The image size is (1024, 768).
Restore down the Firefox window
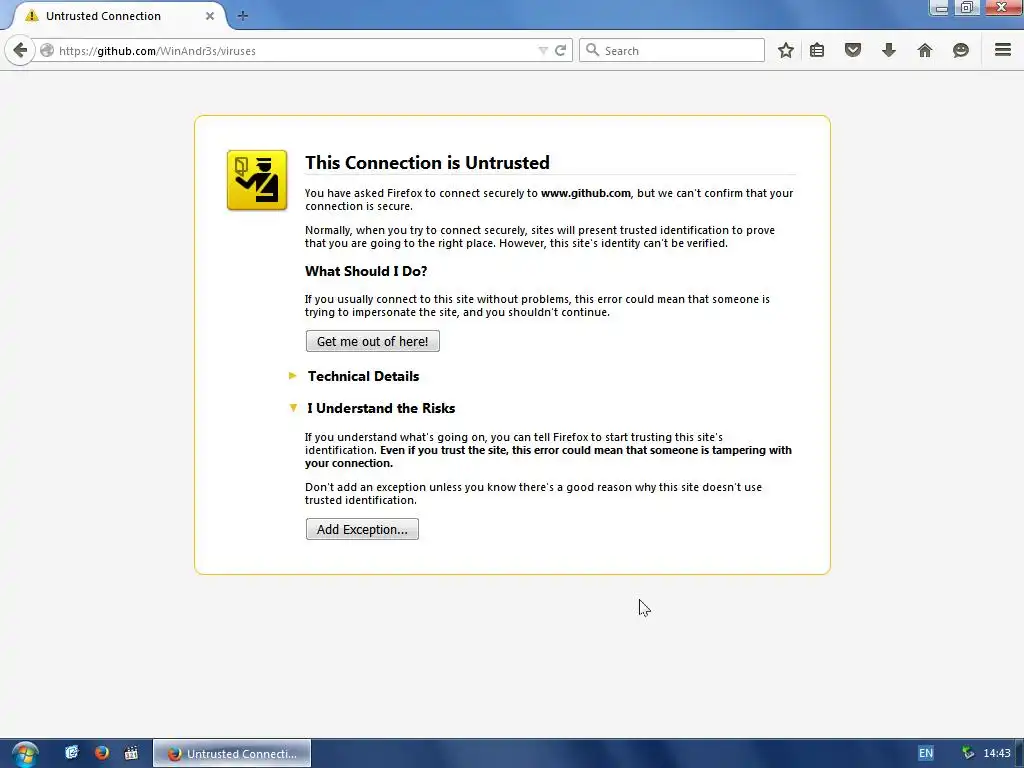click(967, 8)
